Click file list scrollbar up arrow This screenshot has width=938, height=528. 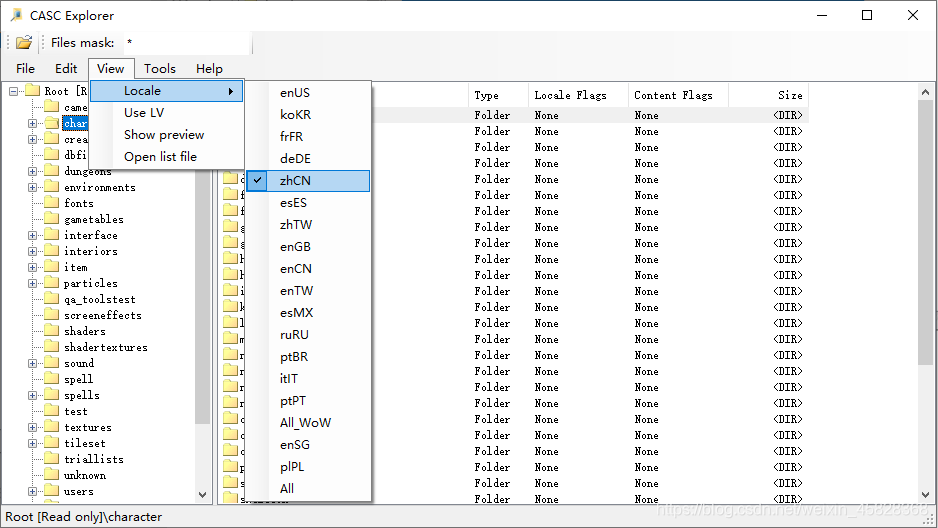[x=925, y=92]
